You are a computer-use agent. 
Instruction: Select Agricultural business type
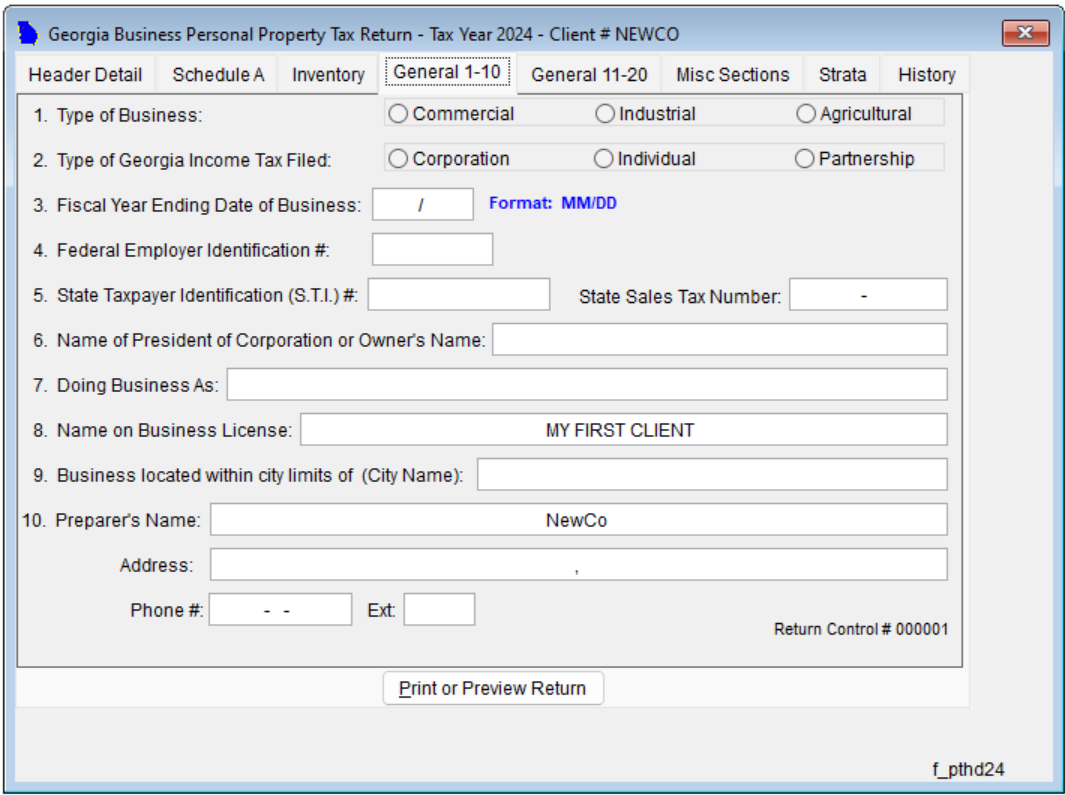(x=806, y=114)
